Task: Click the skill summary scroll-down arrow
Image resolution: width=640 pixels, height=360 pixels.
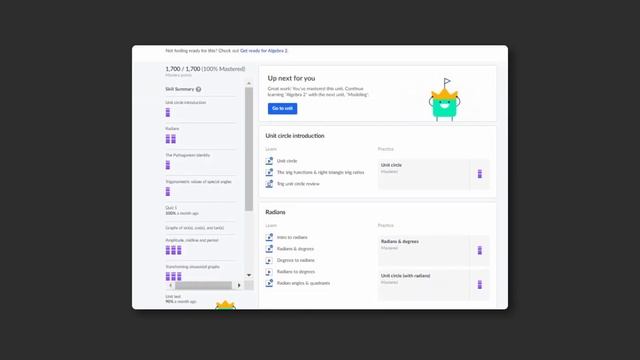Action: 249,275
